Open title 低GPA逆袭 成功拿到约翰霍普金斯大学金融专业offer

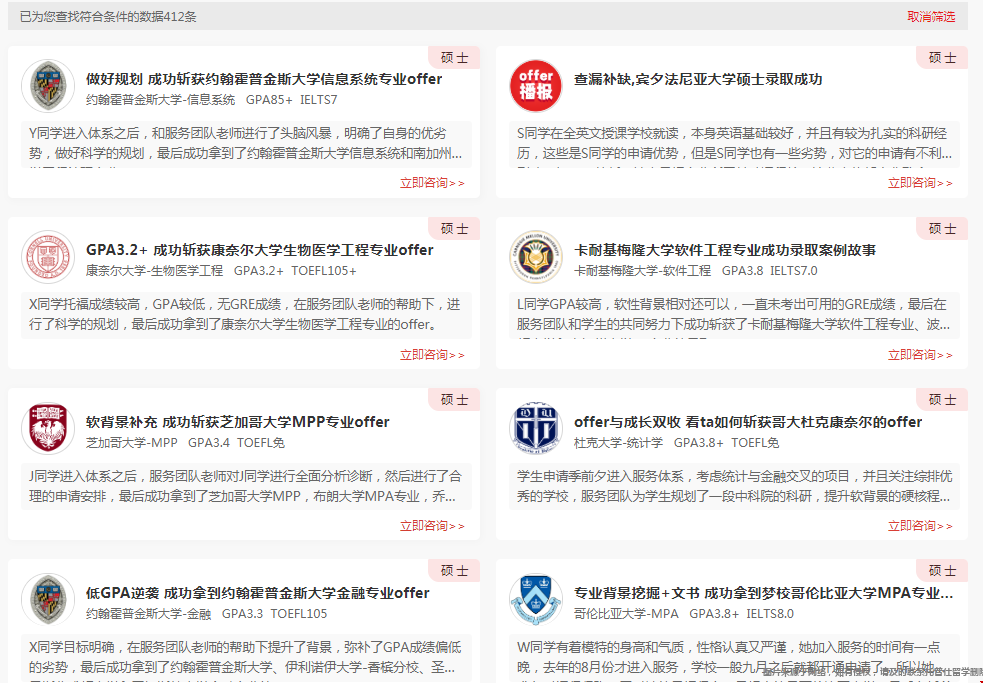point(258,593)
